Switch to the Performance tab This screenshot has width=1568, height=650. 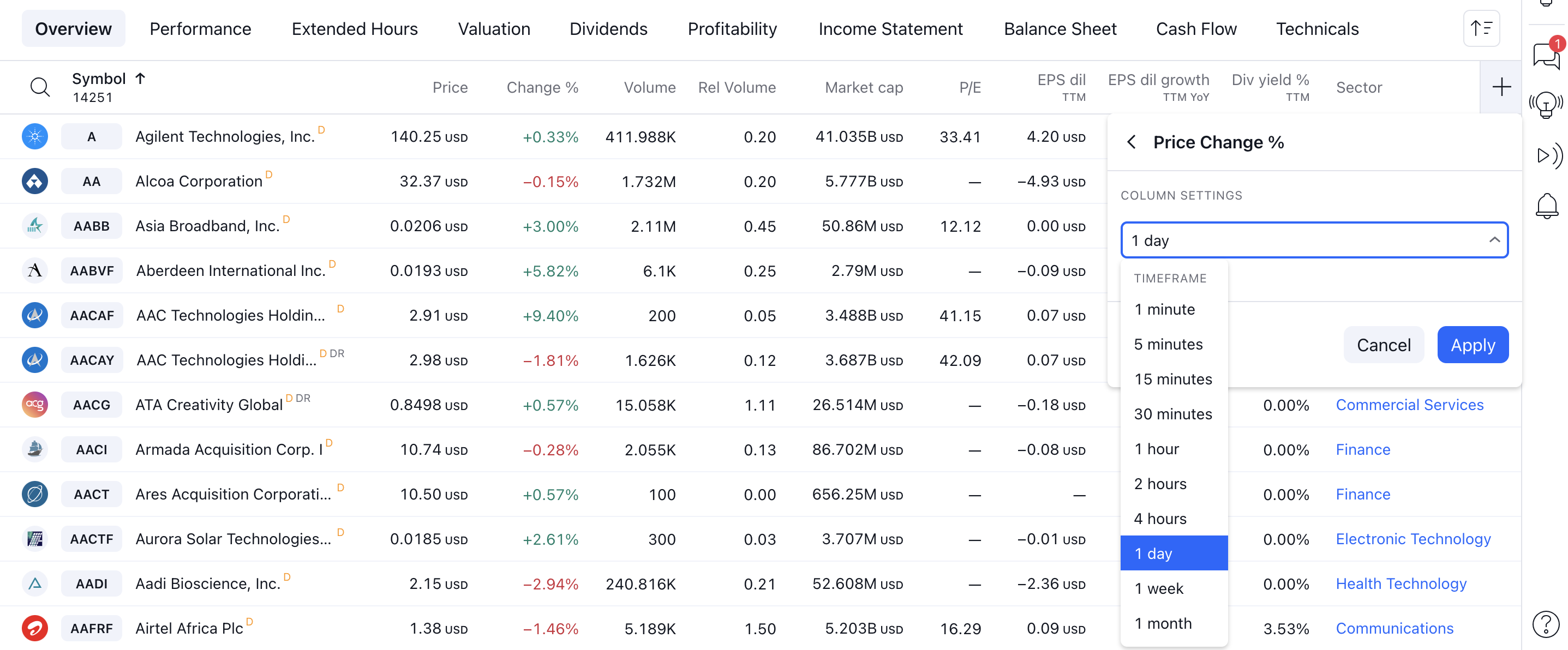pos(200,28)
